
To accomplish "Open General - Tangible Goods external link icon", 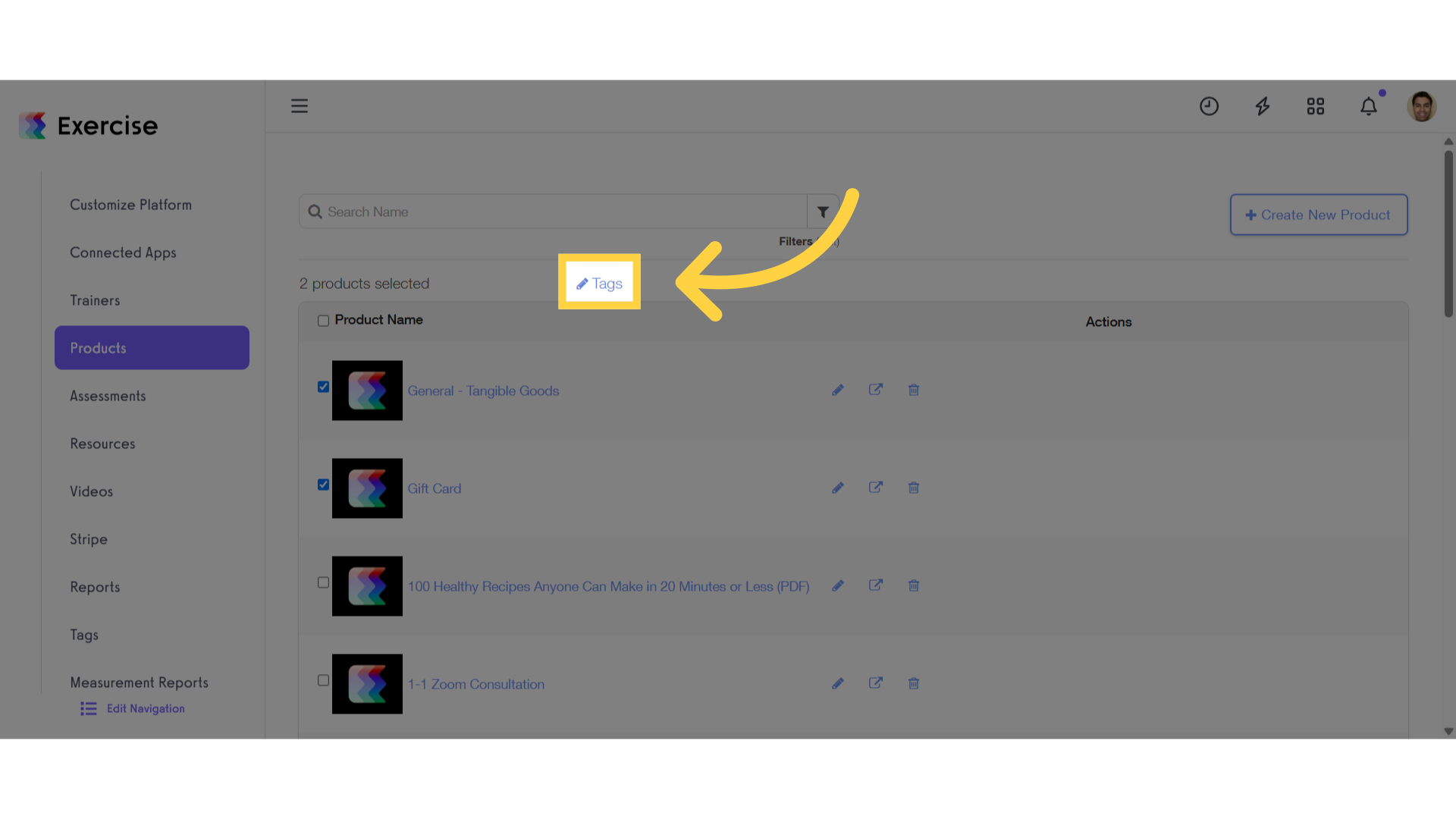I will [876, 389].
